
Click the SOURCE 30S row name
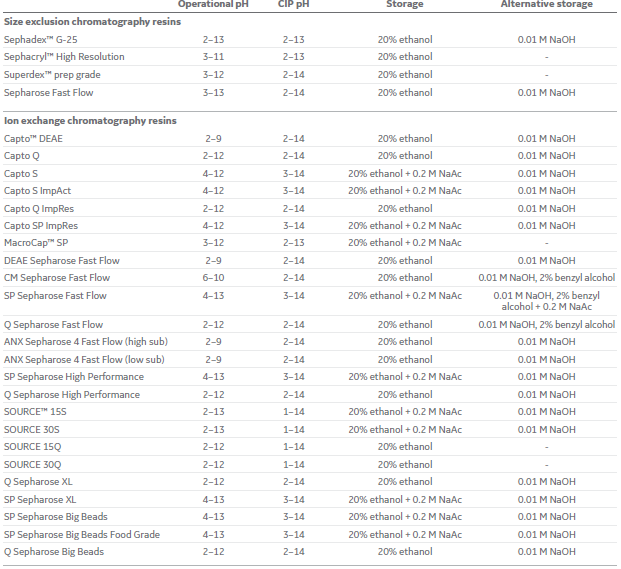coord(32,430)
